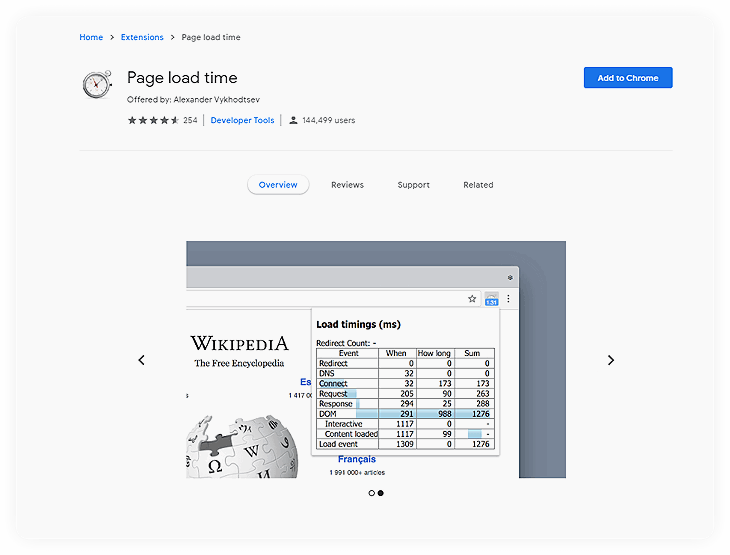
Task: Click the page load time extension badge
Action: click(492, 299)
